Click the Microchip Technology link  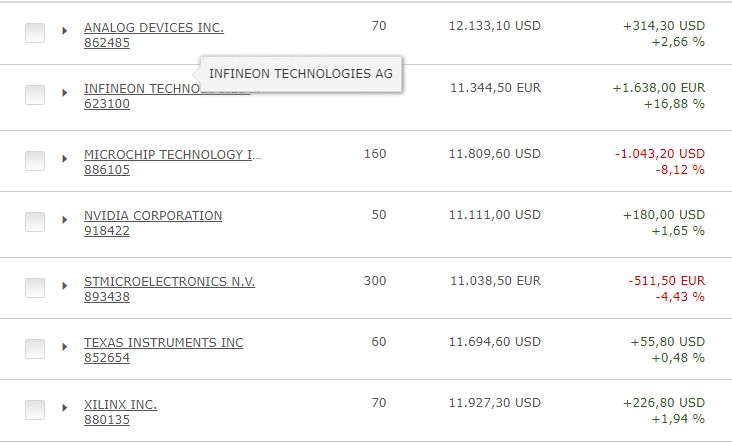point(172,154)
